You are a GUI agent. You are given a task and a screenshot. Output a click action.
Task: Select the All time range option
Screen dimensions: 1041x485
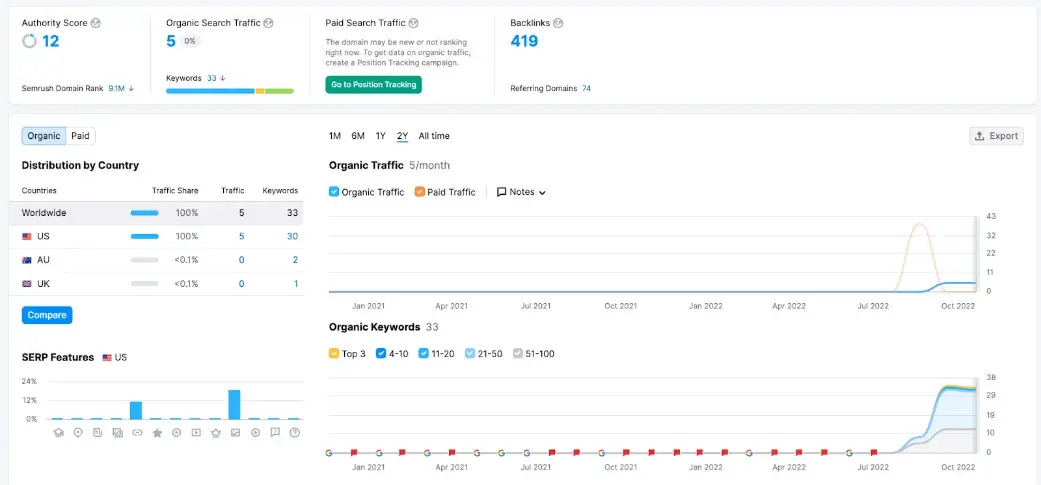pos(434,136)
